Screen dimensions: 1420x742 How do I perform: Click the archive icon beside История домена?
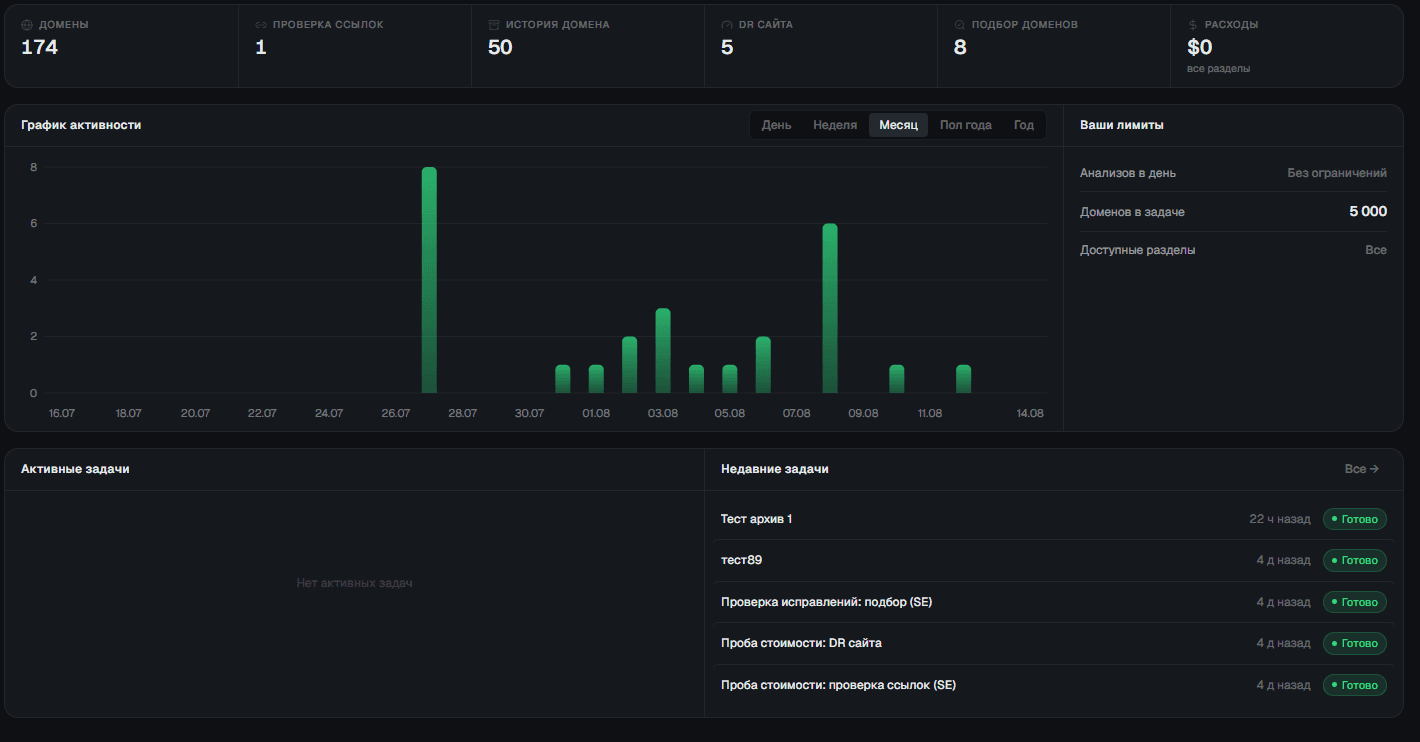(494, 25)
